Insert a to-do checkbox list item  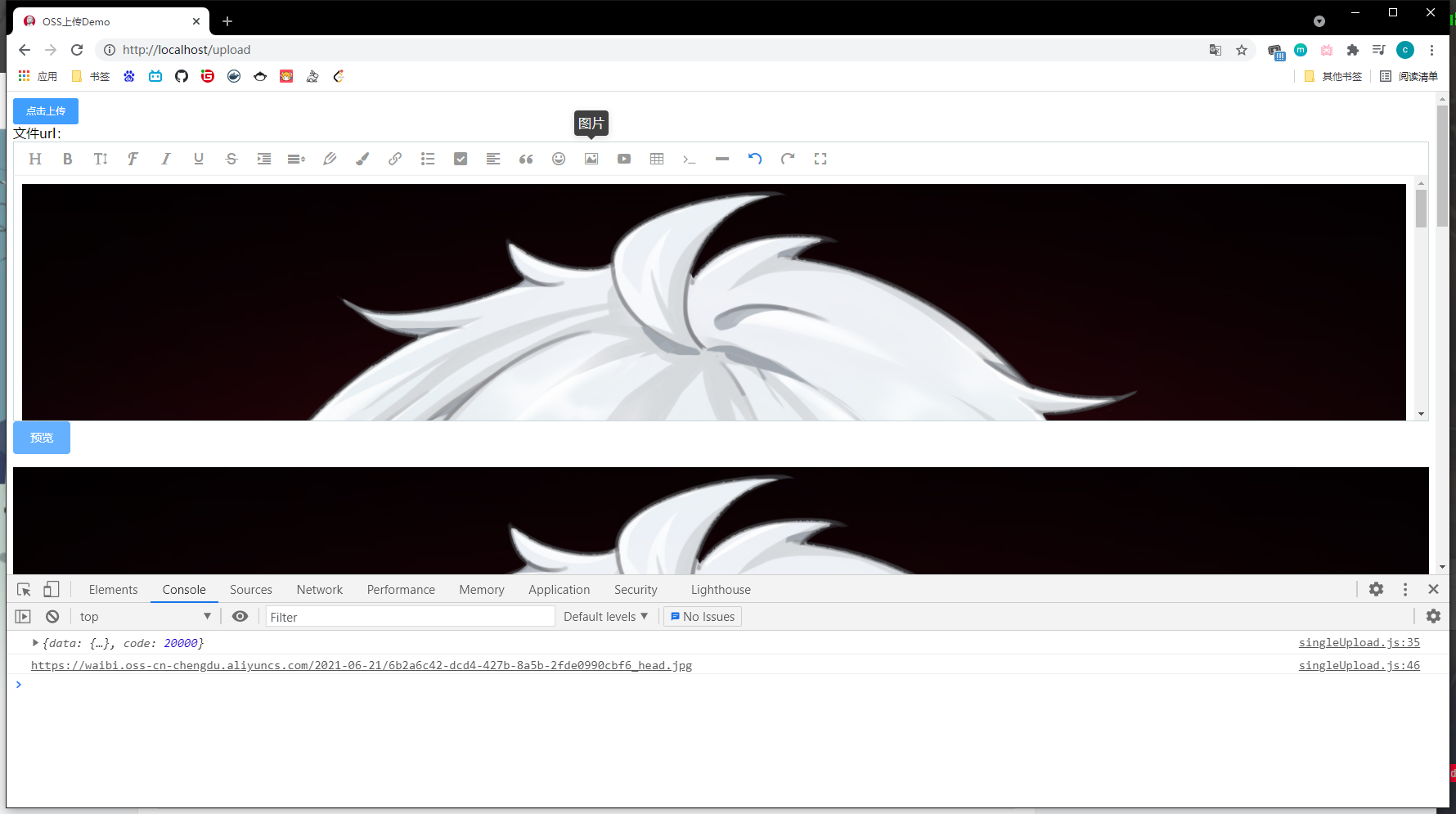[461, 159]
